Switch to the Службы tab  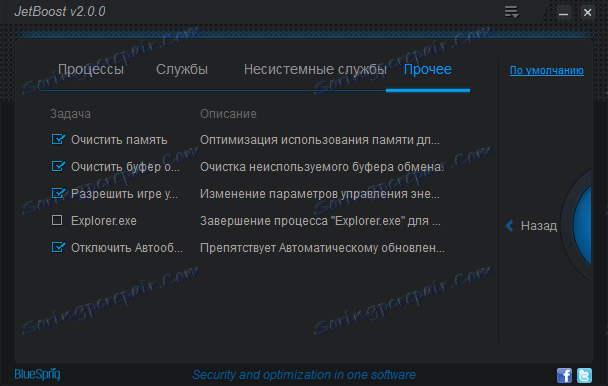click(182, 69)
